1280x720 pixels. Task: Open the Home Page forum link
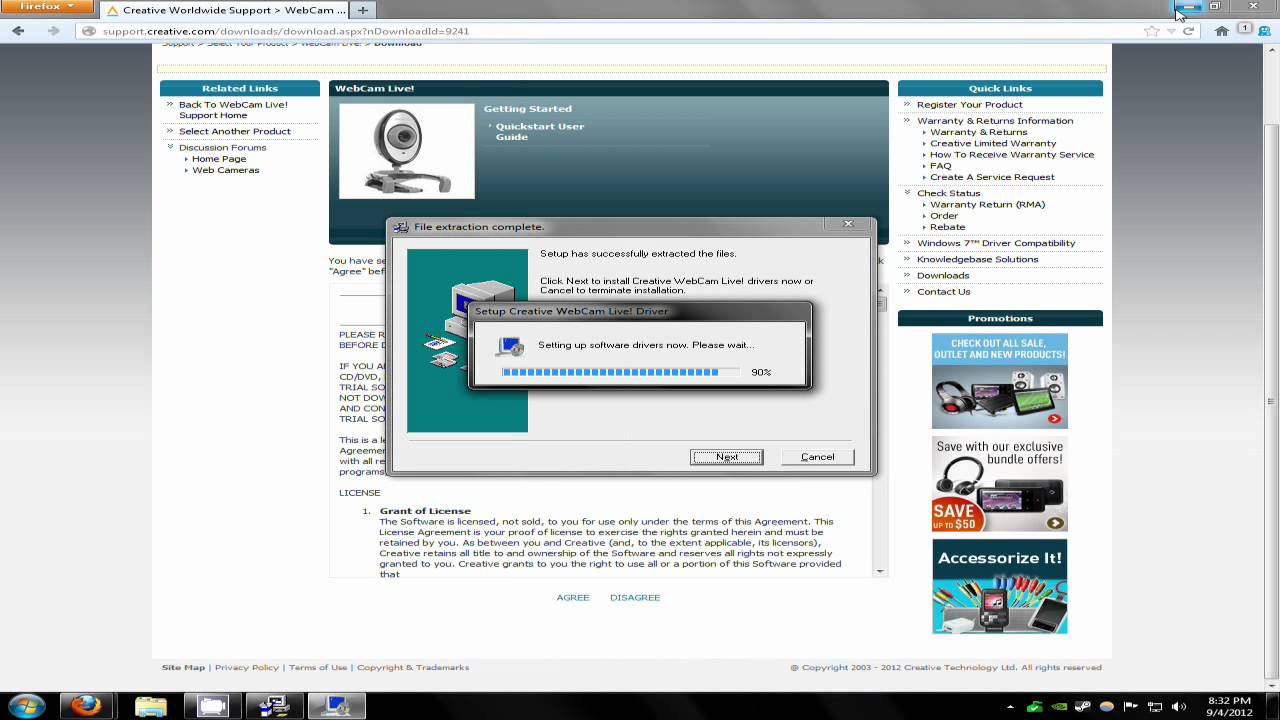[x=219, y=159]
